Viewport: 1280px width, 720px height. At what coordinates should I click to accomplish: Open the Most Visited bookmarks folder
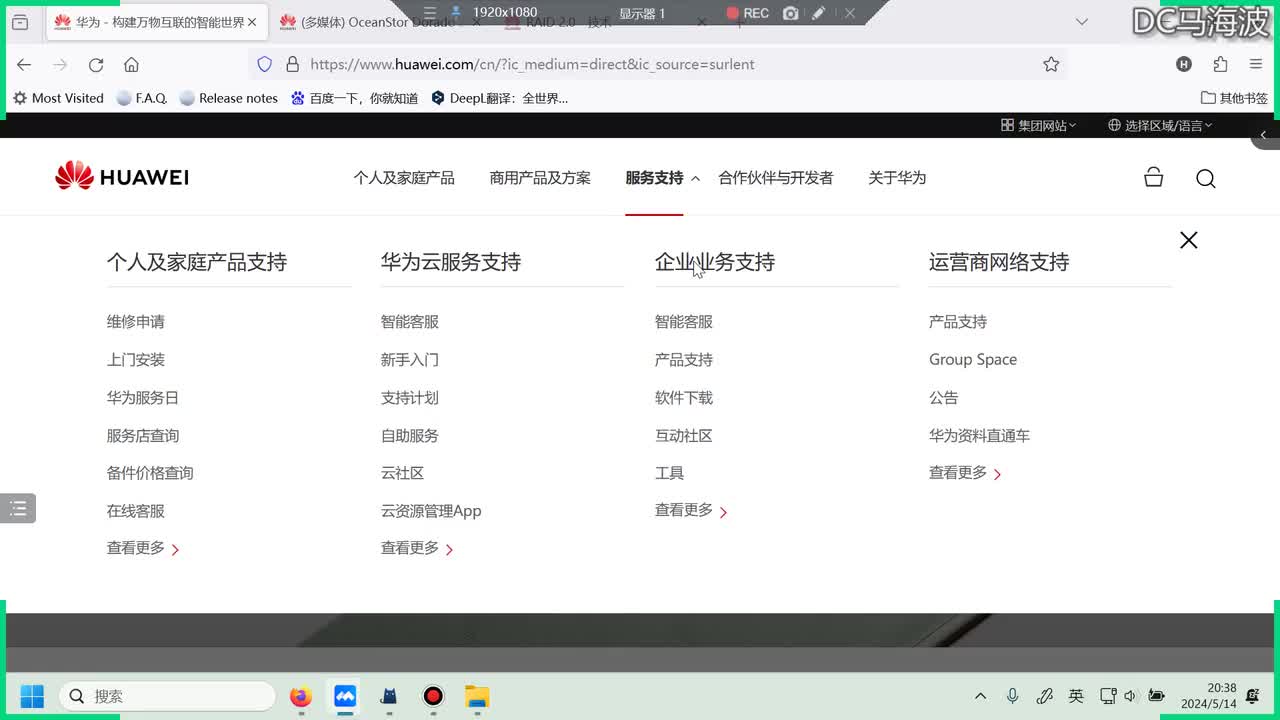(58, 98)
